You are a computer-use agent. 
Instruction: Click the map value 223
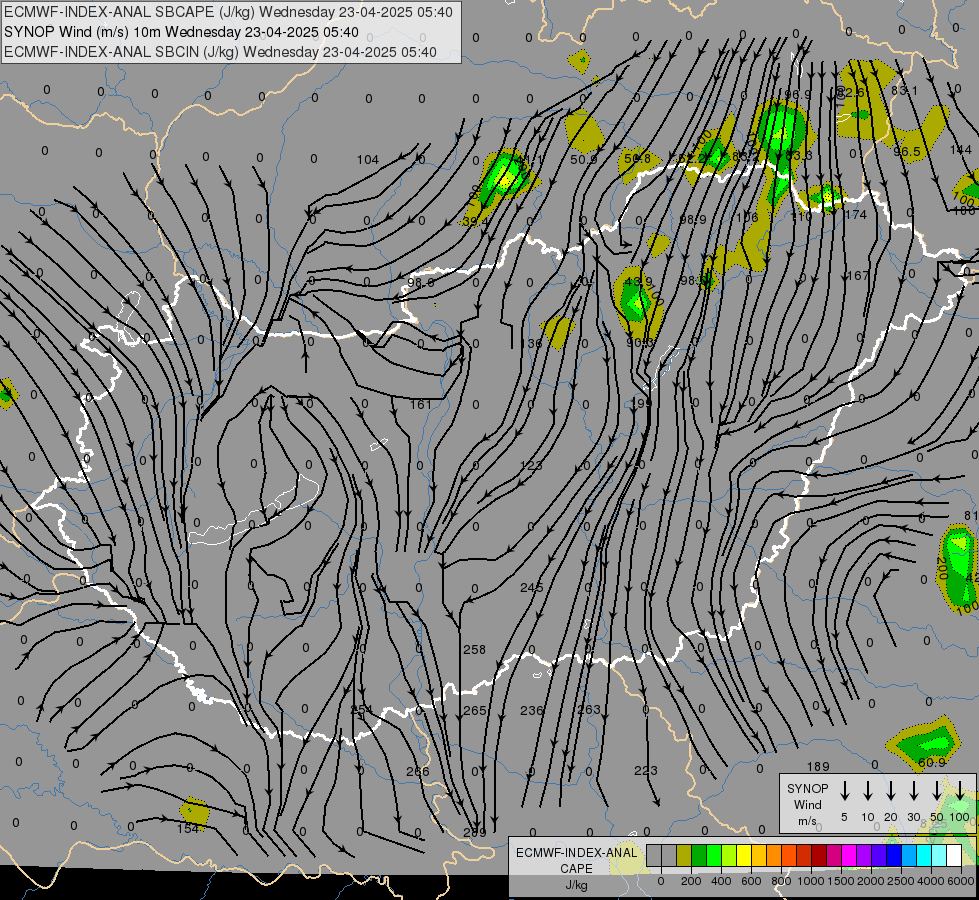tap(646, 771)
